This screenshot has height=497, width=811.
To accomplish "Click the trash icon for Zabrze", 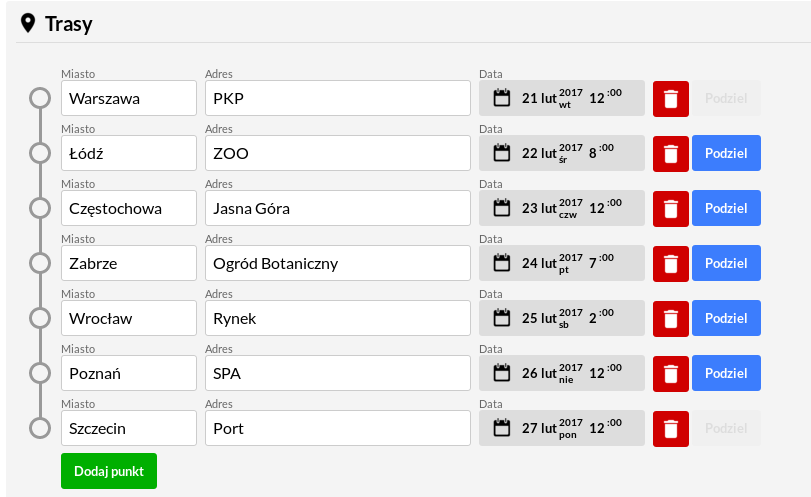I will tap(670, 264).
